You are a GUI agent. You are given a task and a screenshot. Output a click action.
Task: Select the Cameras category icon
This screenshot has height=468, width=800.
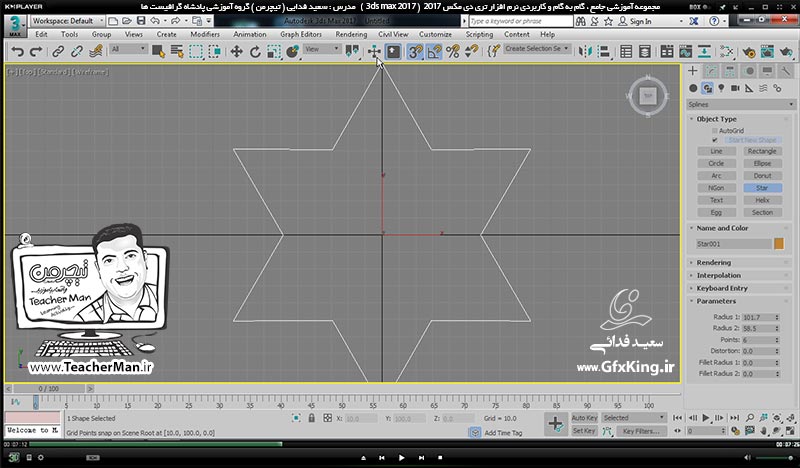point(735,88)
